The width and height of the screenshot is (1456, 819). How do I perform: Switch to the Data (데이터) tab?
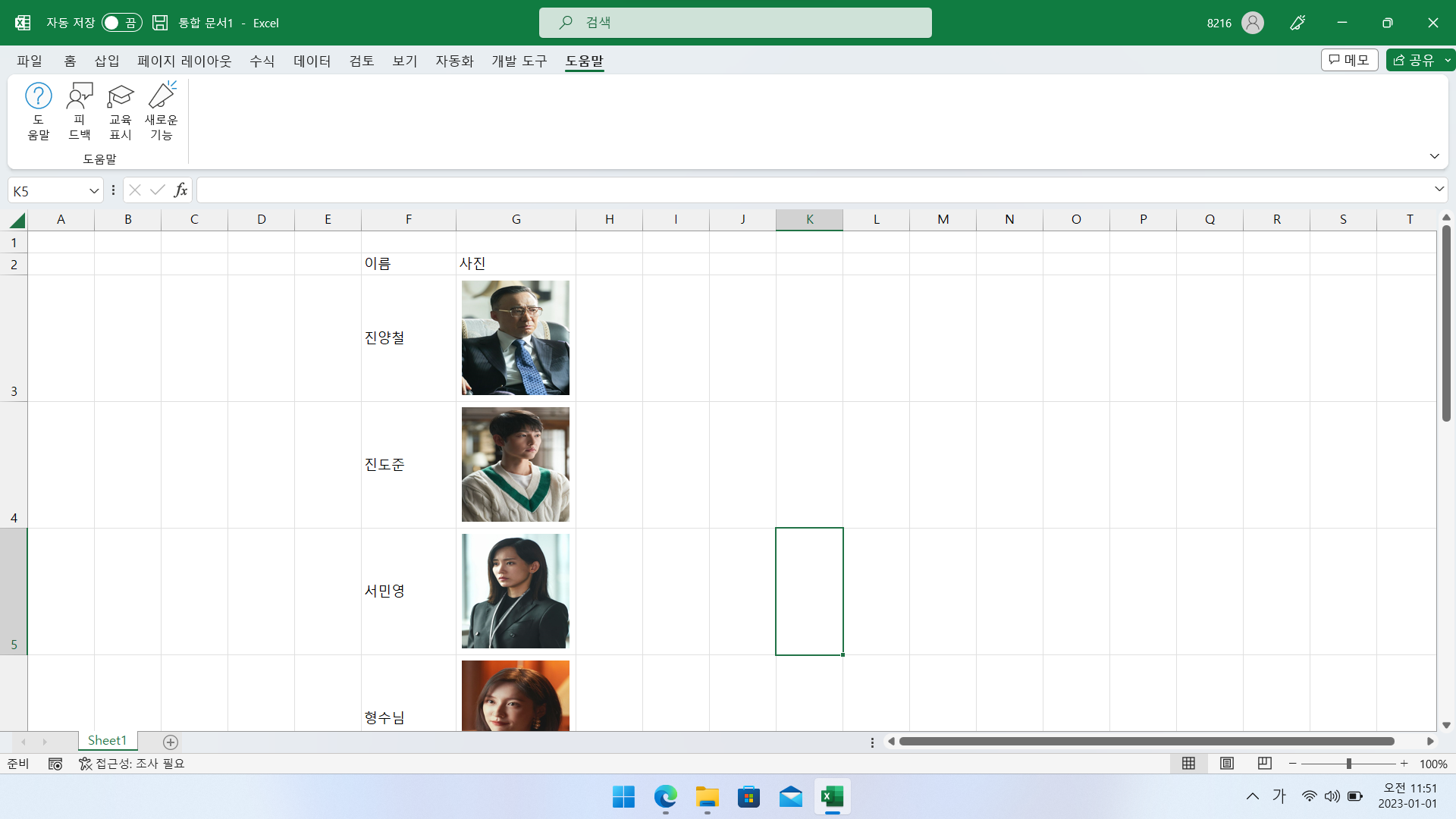coord(312,61)
